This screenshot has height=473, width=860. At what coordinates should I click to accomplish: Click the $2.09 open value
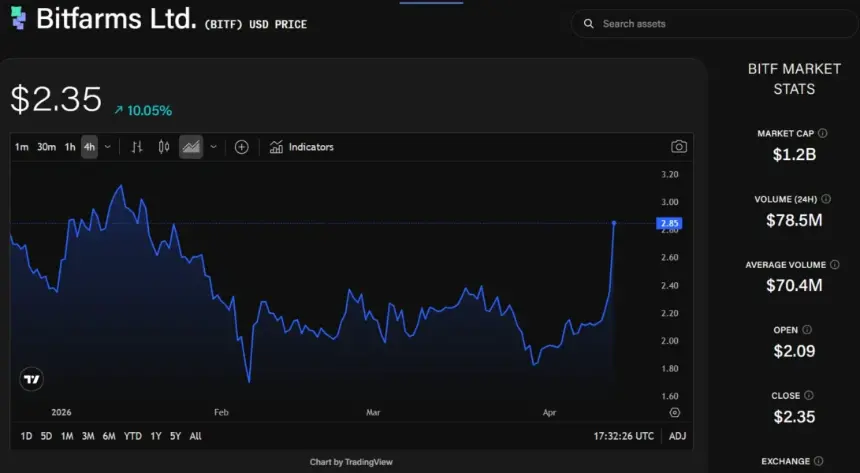pos(794,351)
